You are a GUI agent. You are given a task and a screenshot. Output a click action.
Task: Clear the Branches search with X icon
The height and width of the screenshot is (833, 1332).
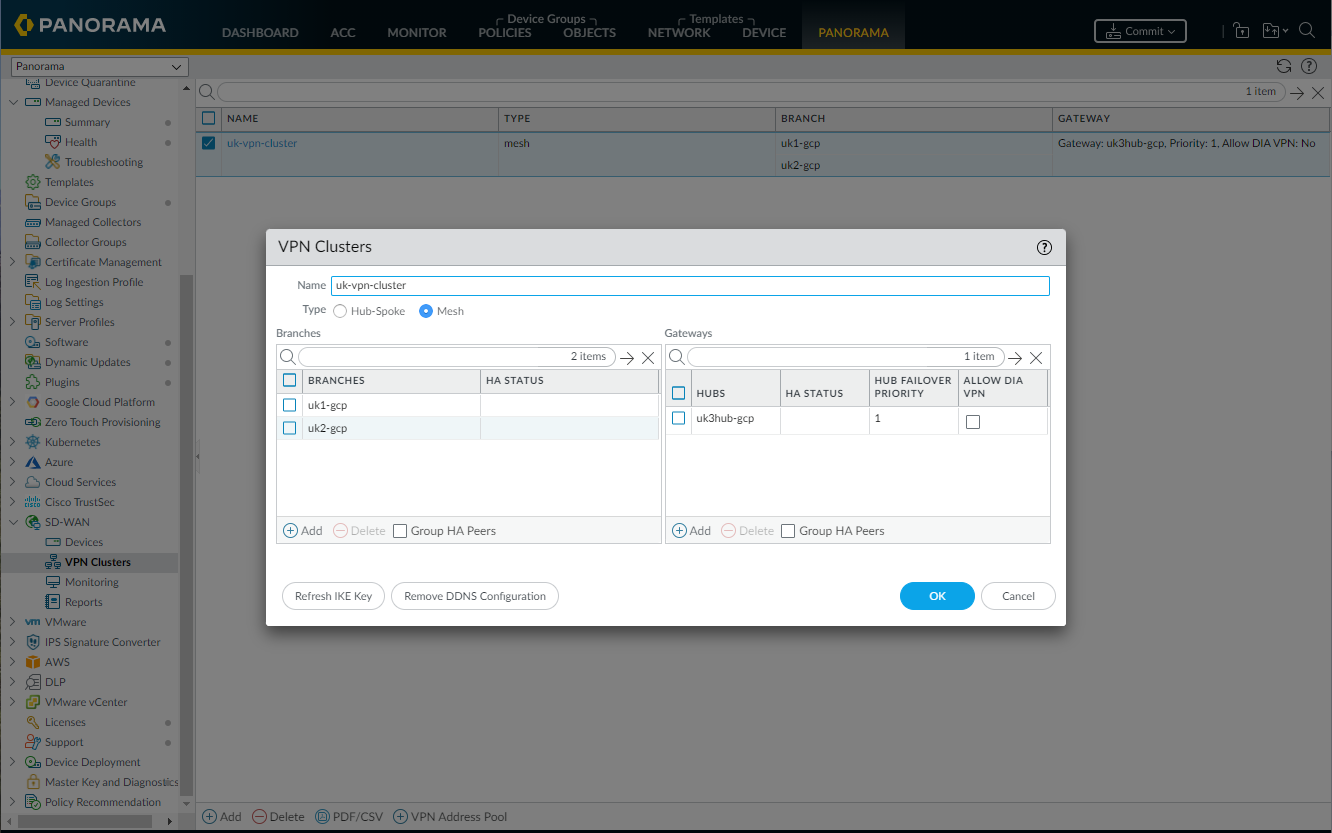click(648, 358)
